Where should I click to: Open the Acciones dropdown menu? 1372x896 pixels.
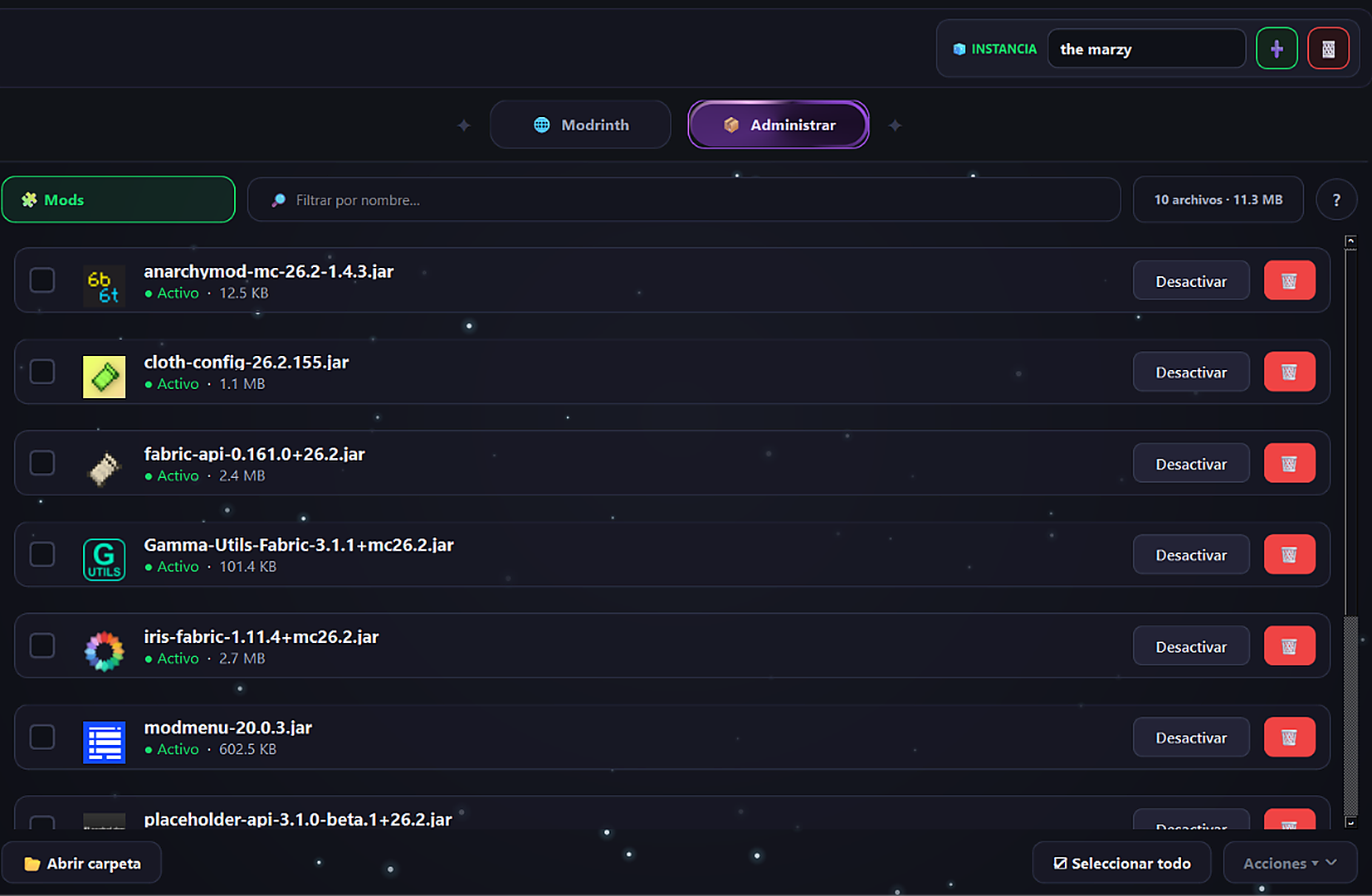tap(1290, 863)
